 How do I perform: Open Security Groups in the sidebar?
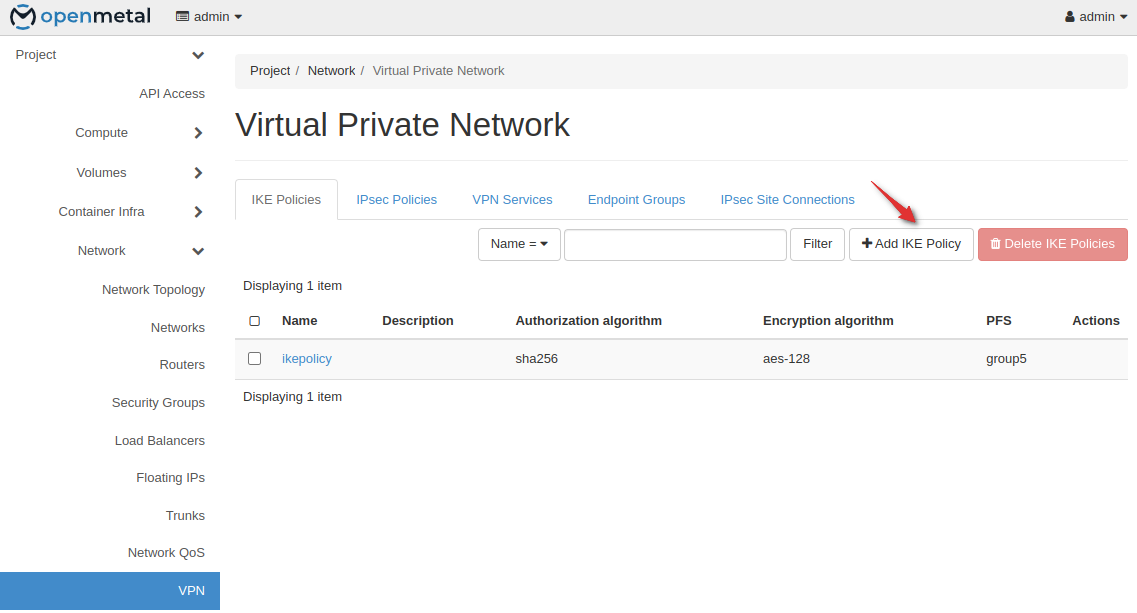click(158, 403)
